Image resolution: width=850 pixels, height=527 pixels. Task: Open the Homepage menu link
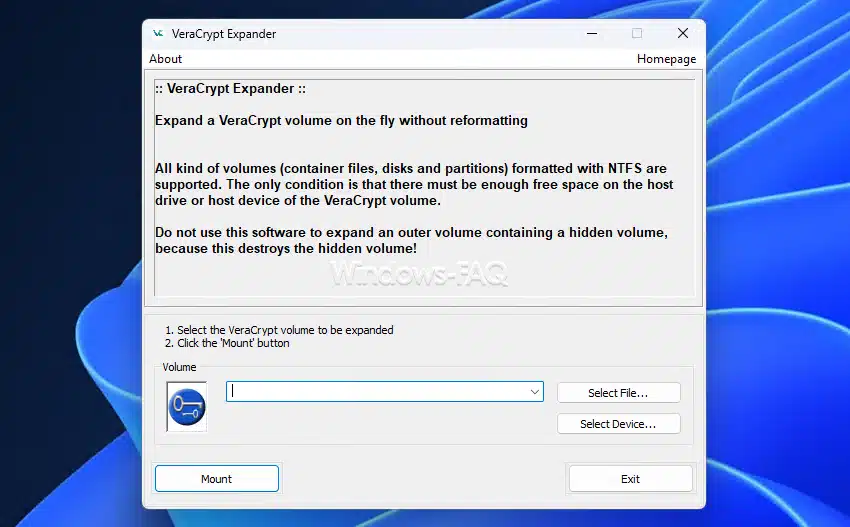666,59
